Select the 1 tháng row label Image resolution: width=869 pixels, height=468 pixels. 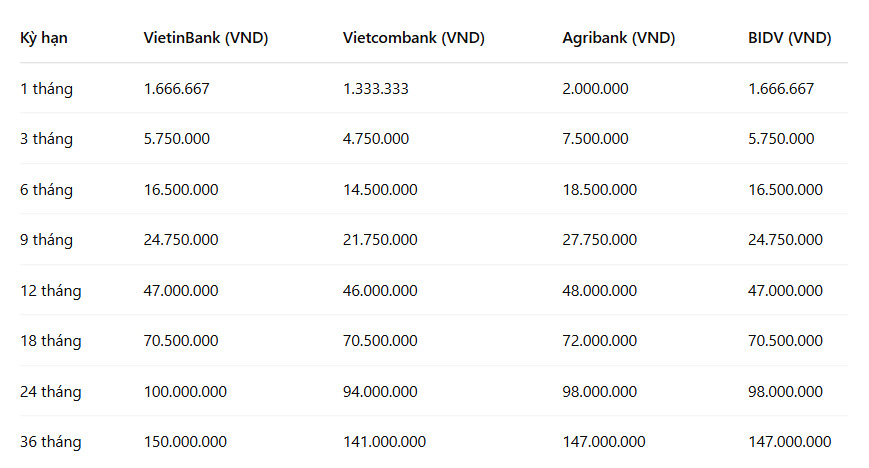47,89
